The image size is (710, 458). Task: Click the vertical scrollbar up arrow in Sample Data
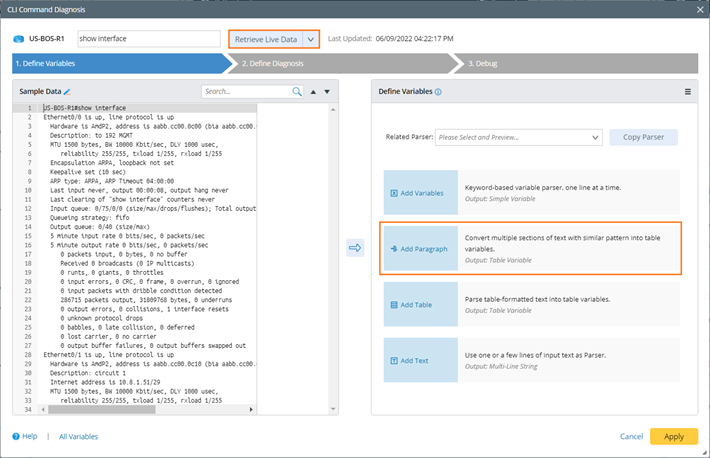point(333,110)
